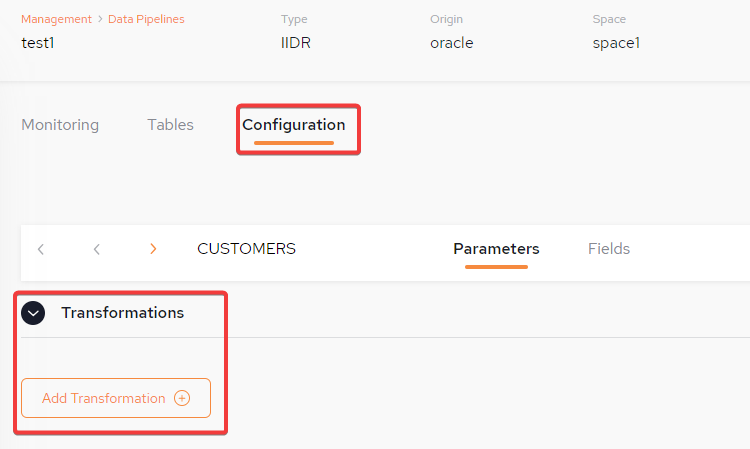Click the test1 pipeline name
750x449 pixels.
tap(38, 43)
